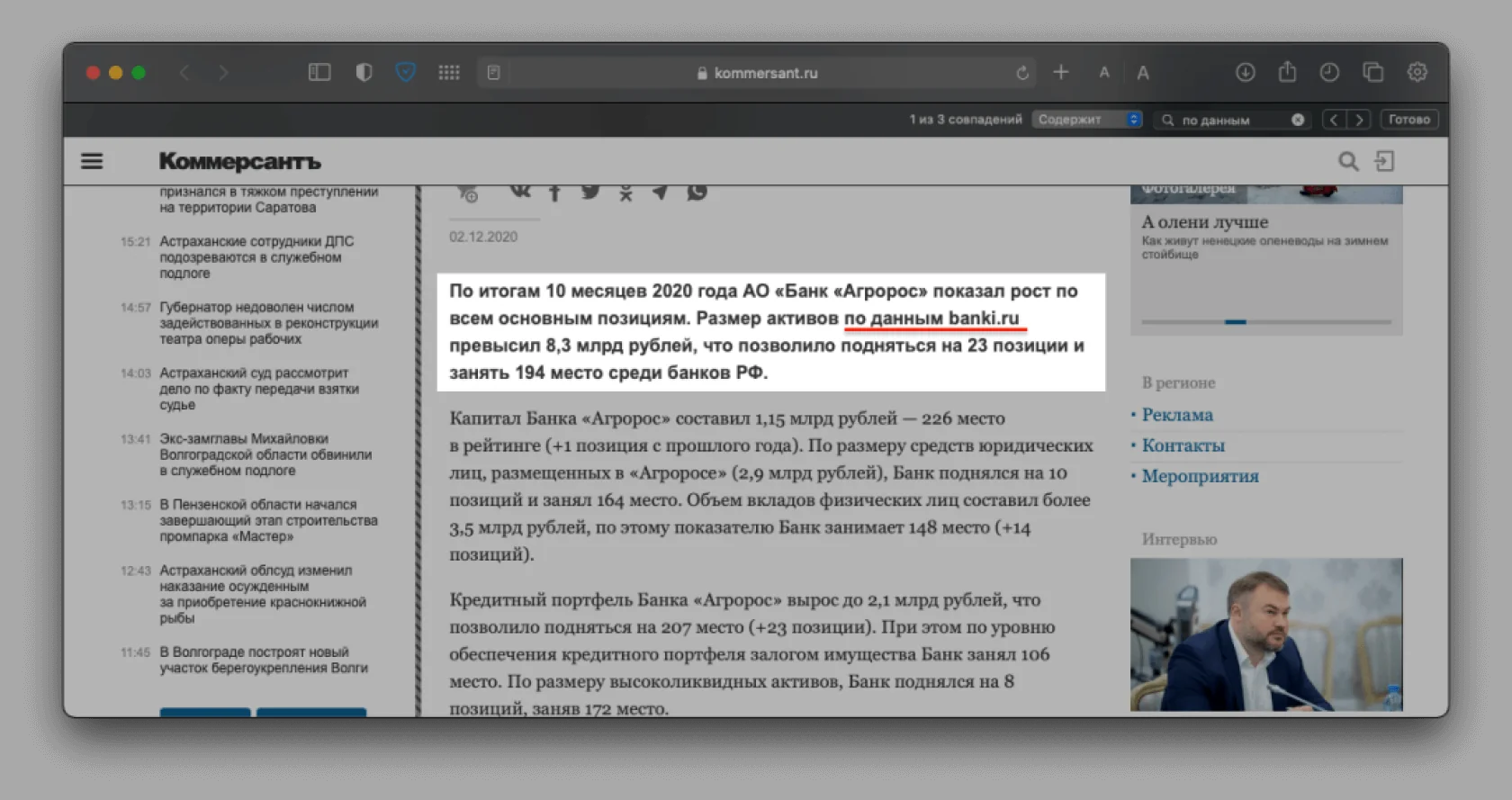Viewport: 1512px width, 800px height.
Task: Go forward with Safari forward arrow
Action: 223,73
